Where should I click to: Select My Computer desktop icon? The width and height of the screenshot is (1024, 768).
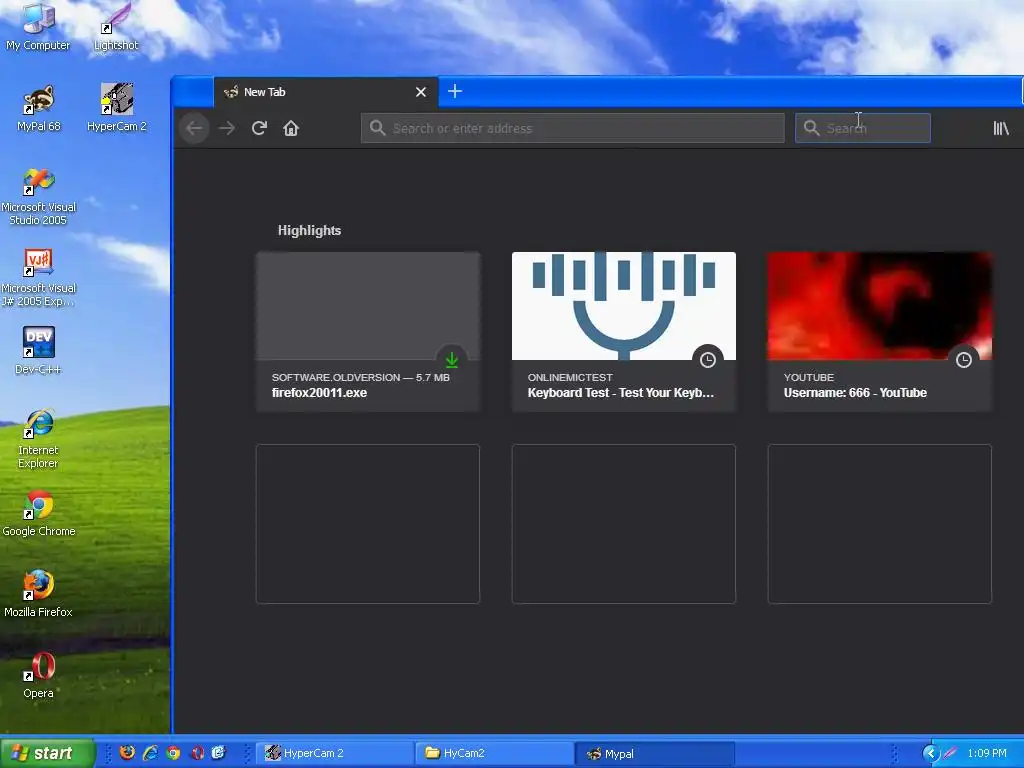(38, 27)
